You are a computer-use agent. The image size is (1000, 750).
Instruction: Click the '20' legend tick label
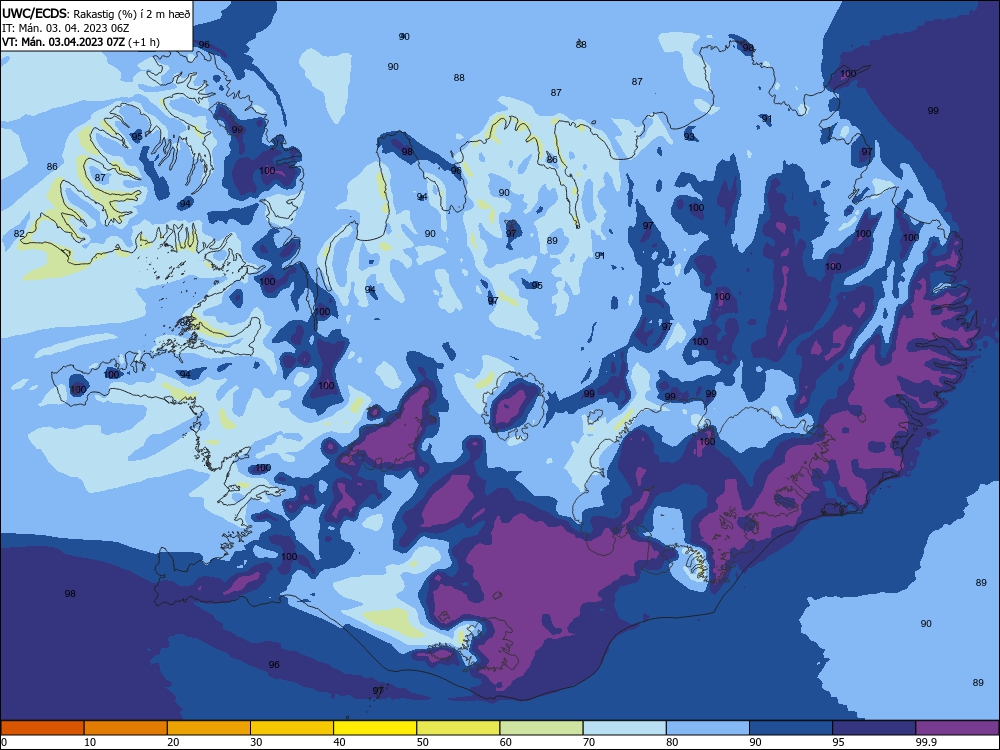click(173, 742)
